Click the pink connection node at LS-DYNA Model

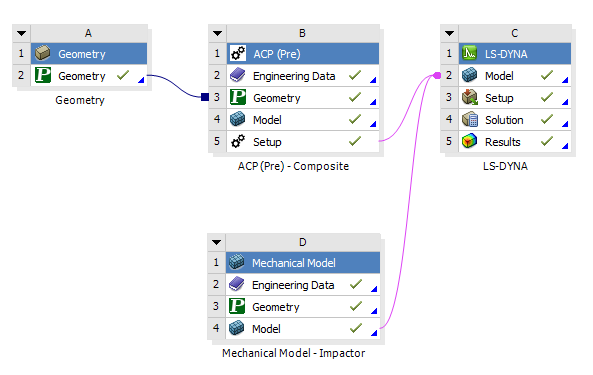tap(437, 76)
